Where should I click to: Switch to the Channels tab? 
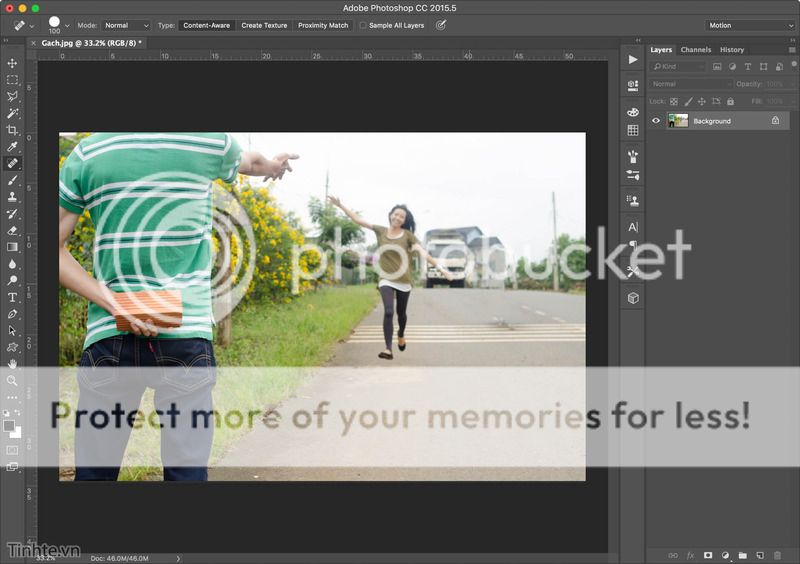tap(695, 49)
